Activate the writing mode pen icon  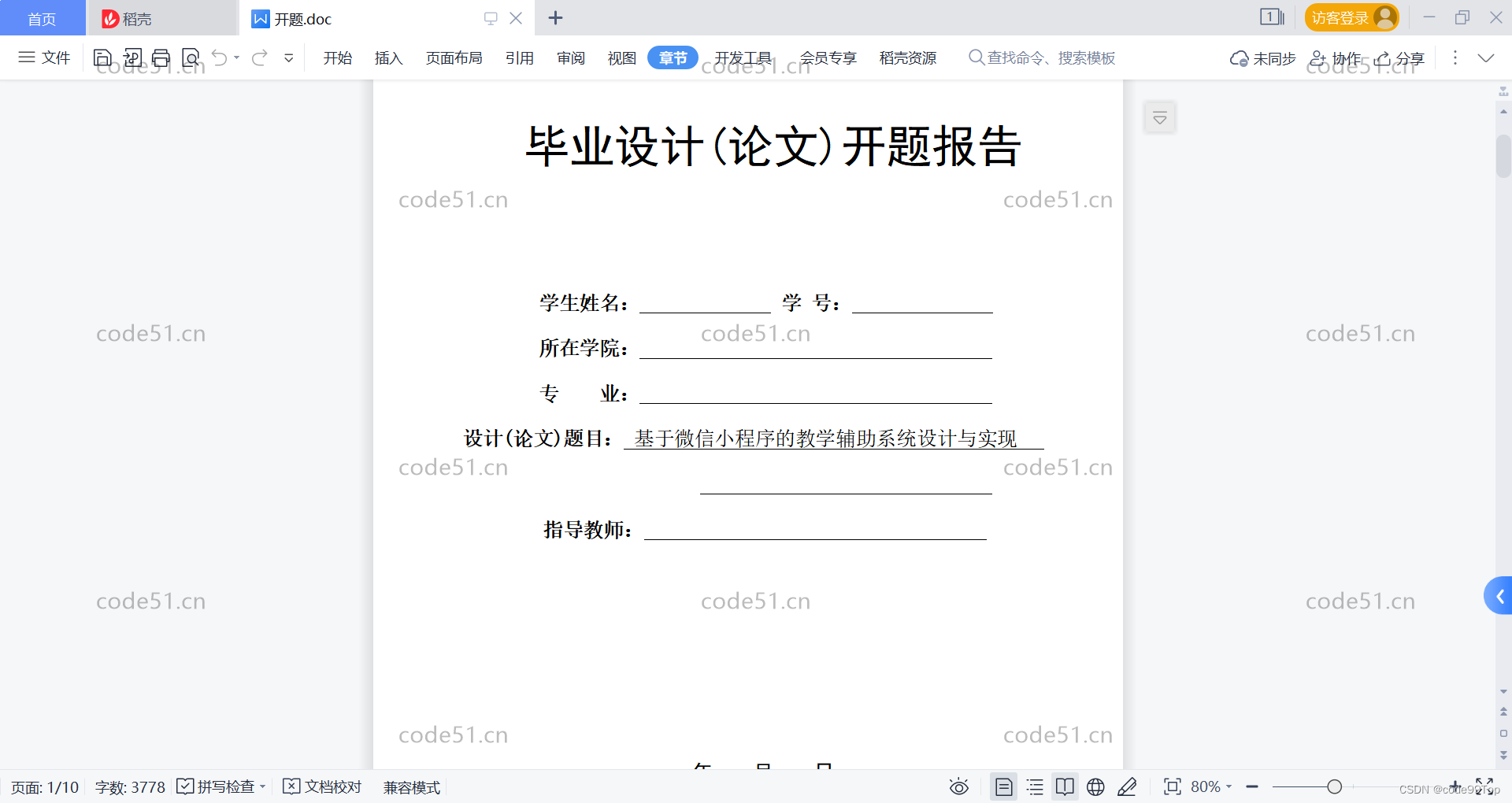[x=1127, y=786]
